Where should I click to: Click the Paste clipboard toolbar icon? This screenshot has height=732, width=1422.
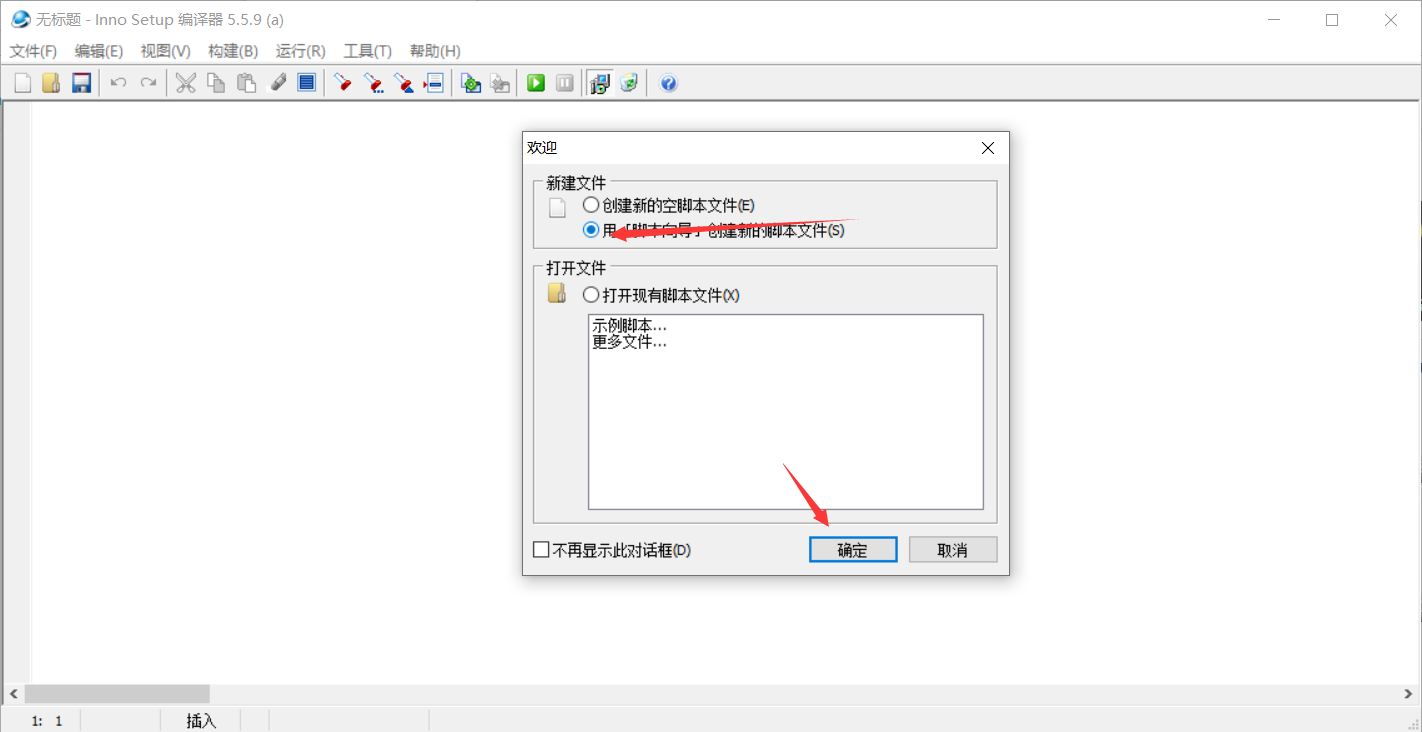tap(246, 83)
